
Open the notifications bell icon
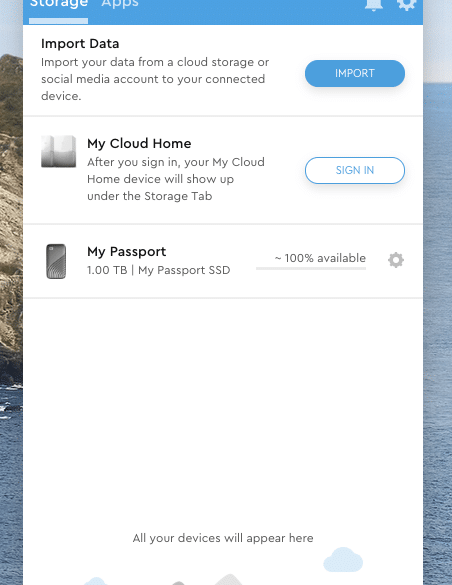374,4
